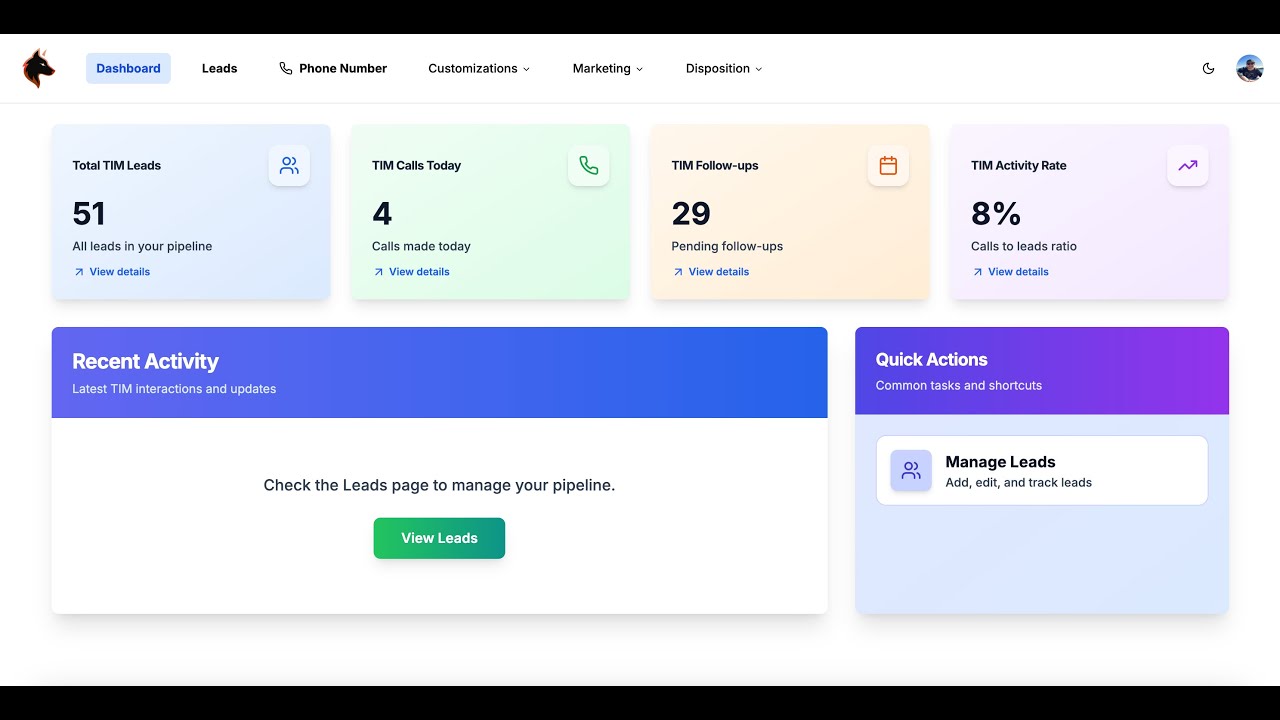Click the phone icon on TIM Calls Today card
This screenshot has height=720, width=1280.
(x=588, y=166)
